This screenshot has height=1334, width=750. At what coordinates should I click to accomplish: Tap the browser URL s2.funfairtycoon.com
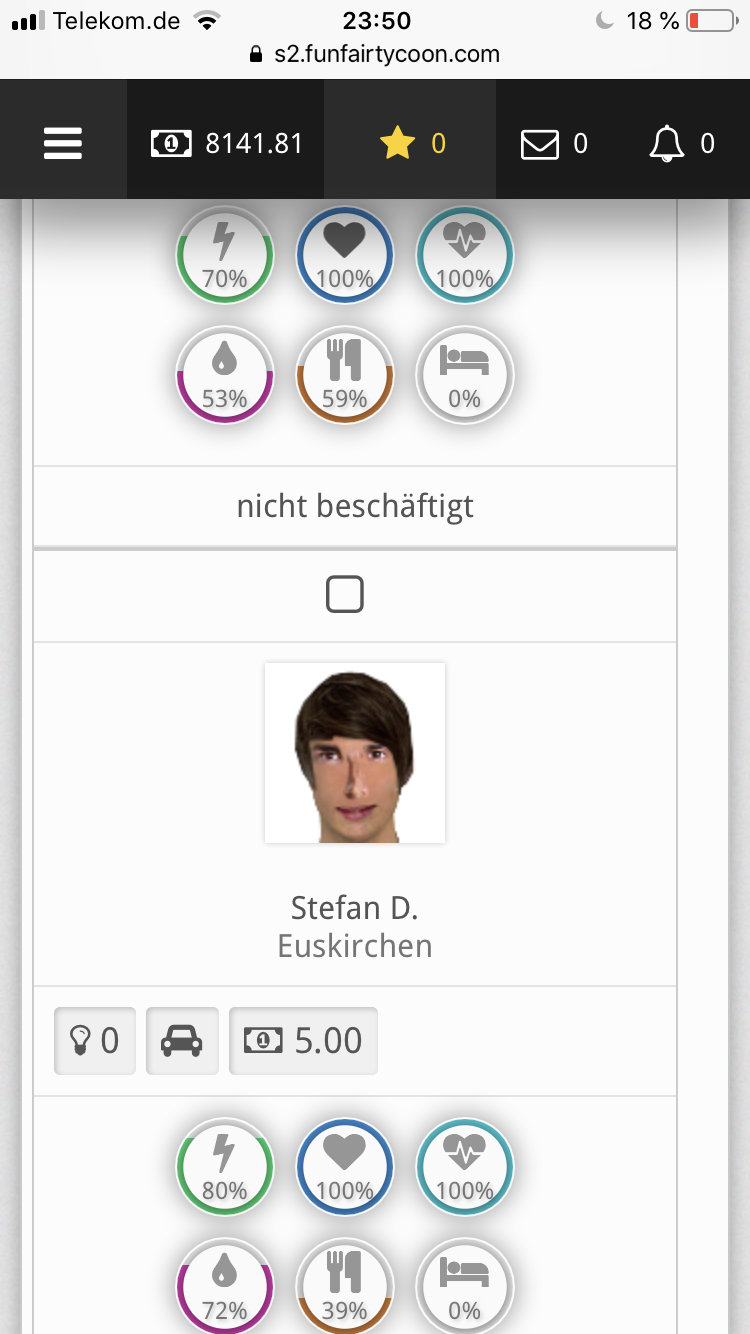(386, 54)
